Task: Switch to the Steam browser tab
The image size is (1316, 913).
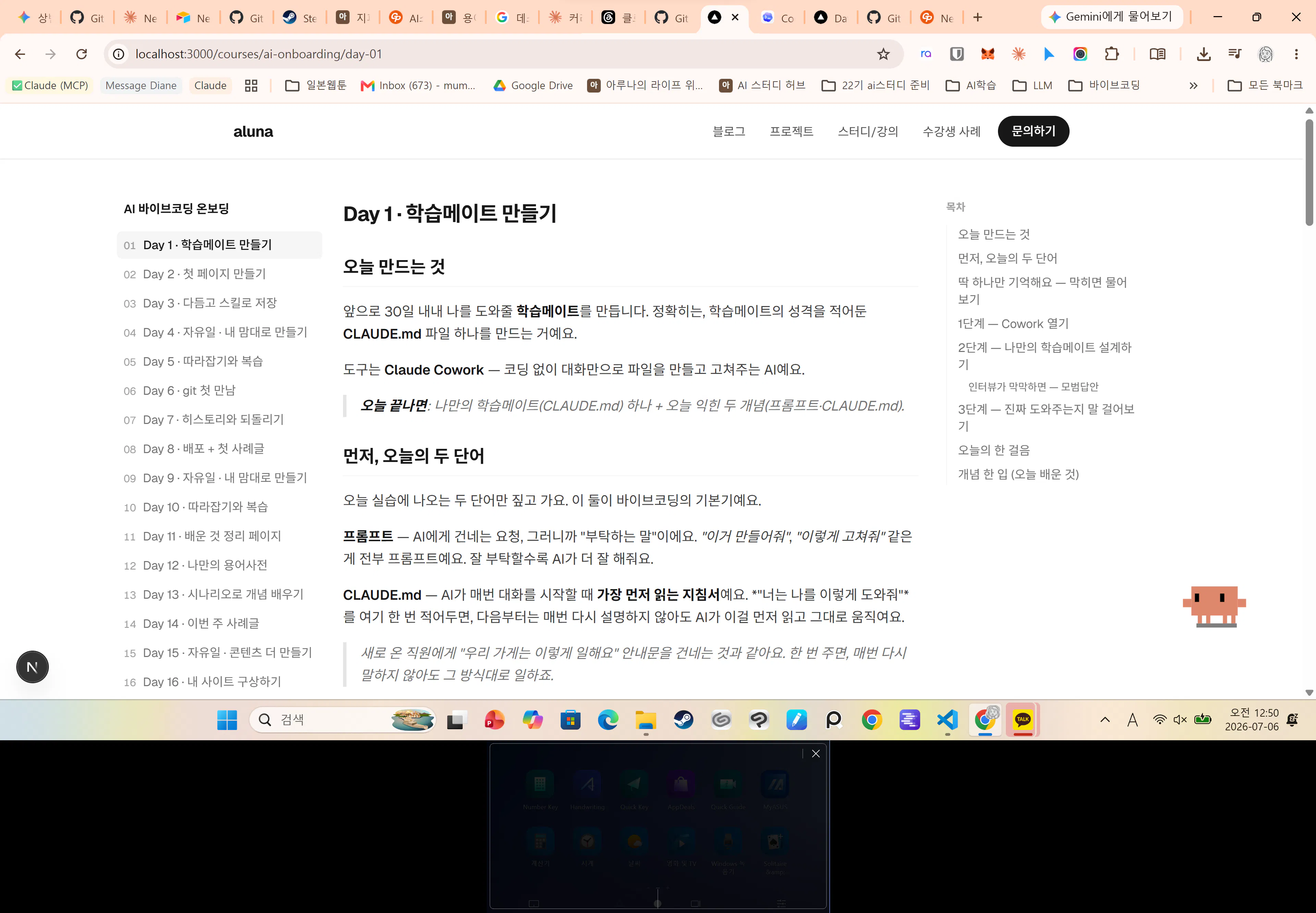Action: [300, 18]
